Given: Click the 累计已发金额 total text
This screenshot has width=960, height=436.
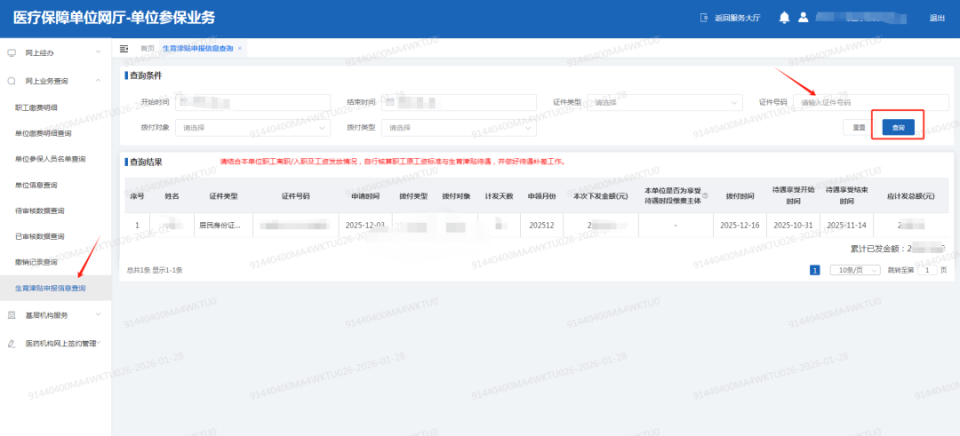Looking at the screenshot, I should (x=898, y=248).
